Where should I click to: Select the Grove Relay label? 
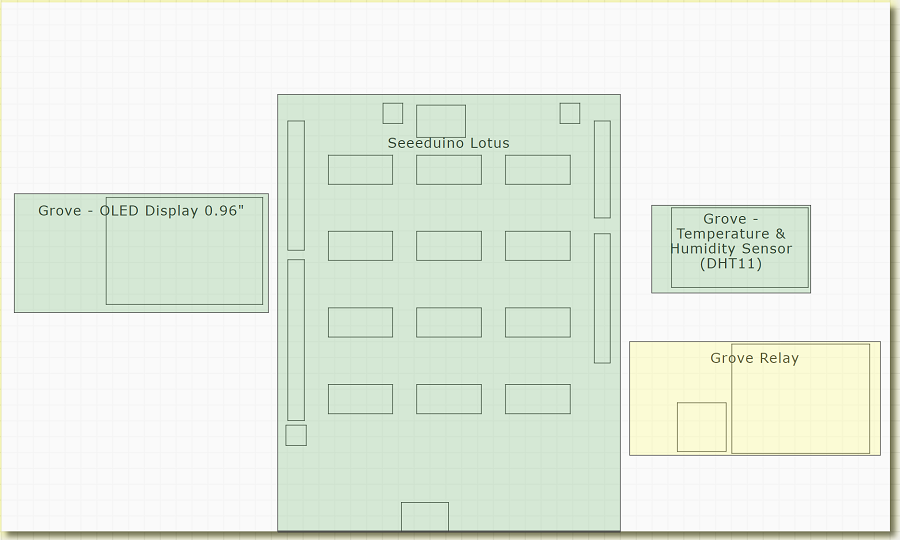point(754,358)
